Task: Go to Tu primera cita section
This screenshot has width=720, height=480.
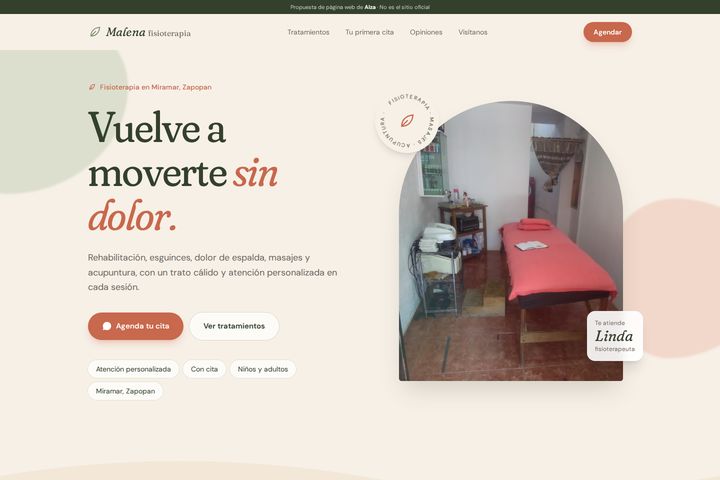Action: point(370,32)
